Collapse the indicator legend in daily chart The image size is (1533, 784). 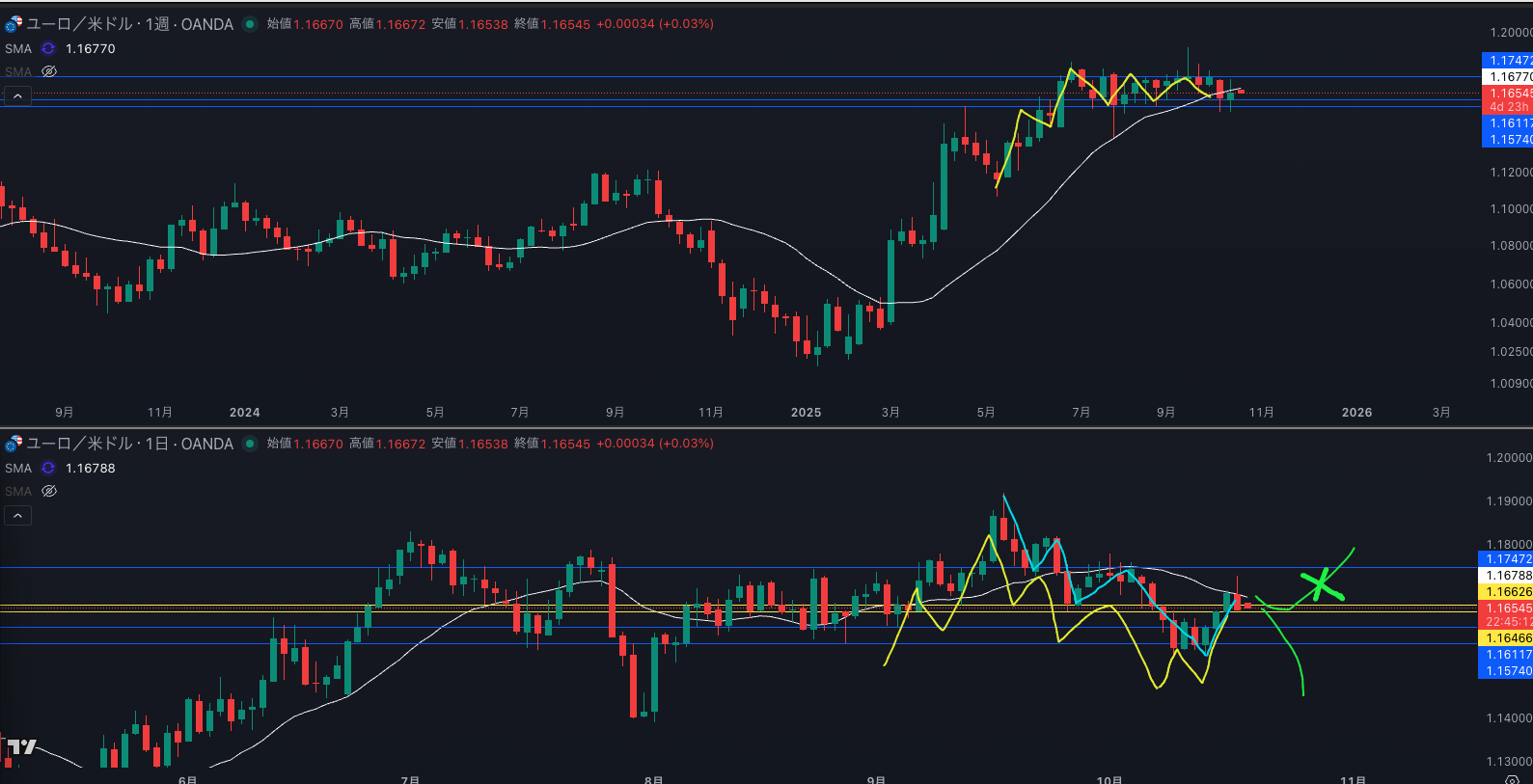(x=17, y=516)
